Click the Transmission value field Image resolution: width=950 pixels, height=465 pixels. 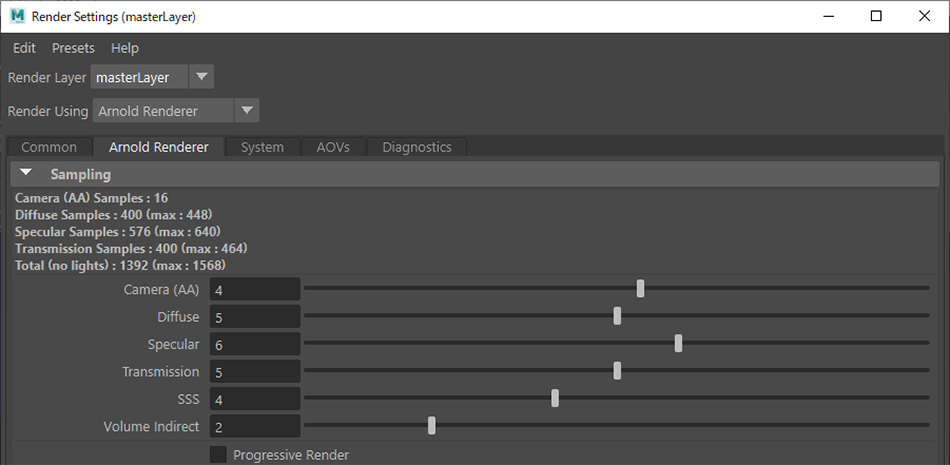click(255, 372)
